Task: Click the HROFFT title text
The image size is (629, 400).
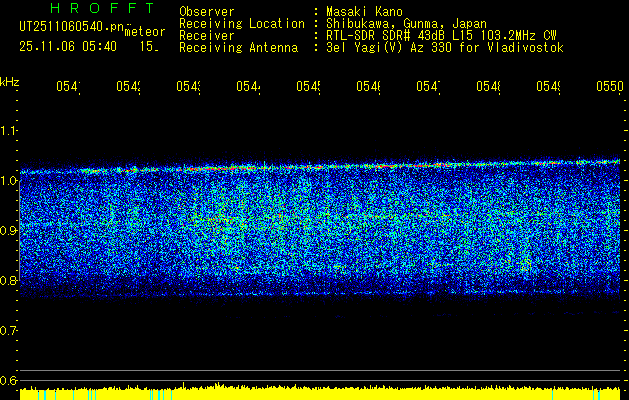Action: 103,8
